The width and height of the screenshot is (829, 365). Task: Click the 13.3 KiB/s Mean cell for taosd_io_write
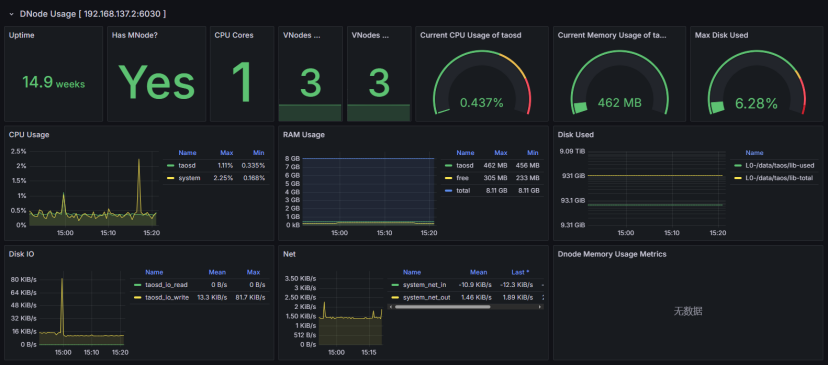pyautogui.click(x=211, y=297)
